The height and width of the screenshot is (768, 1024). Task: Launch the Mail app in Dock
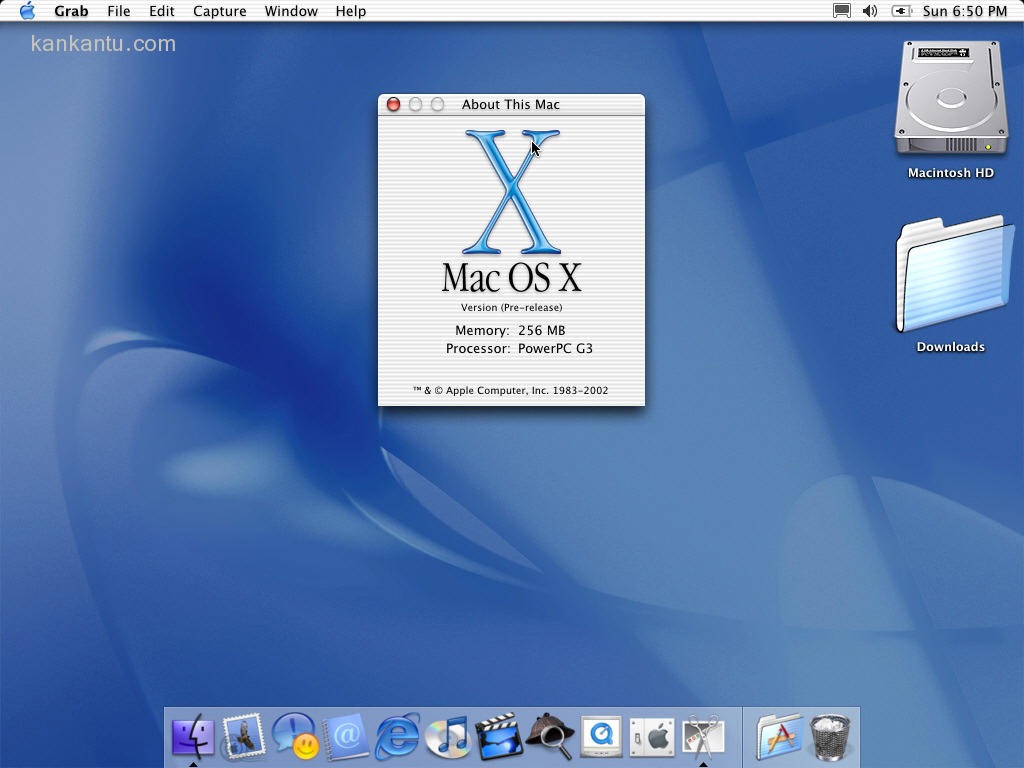tap(243, 738)
